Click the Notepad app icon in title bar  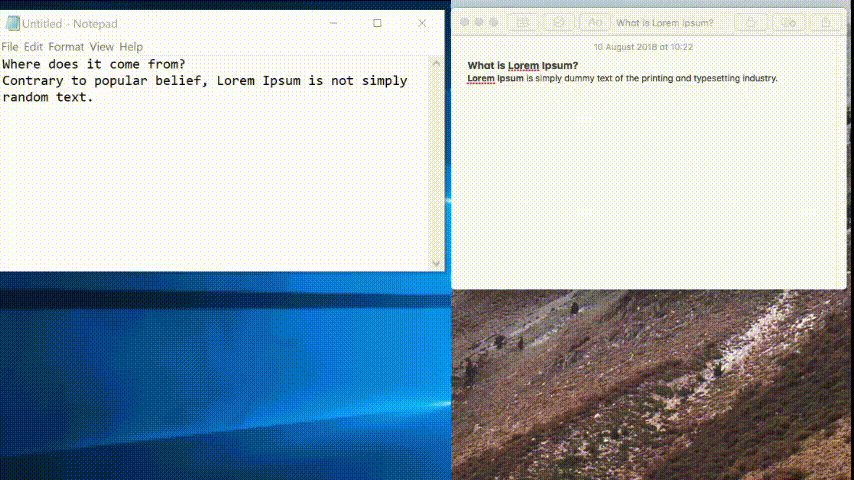pyautogui.click(x=12, y=23)
